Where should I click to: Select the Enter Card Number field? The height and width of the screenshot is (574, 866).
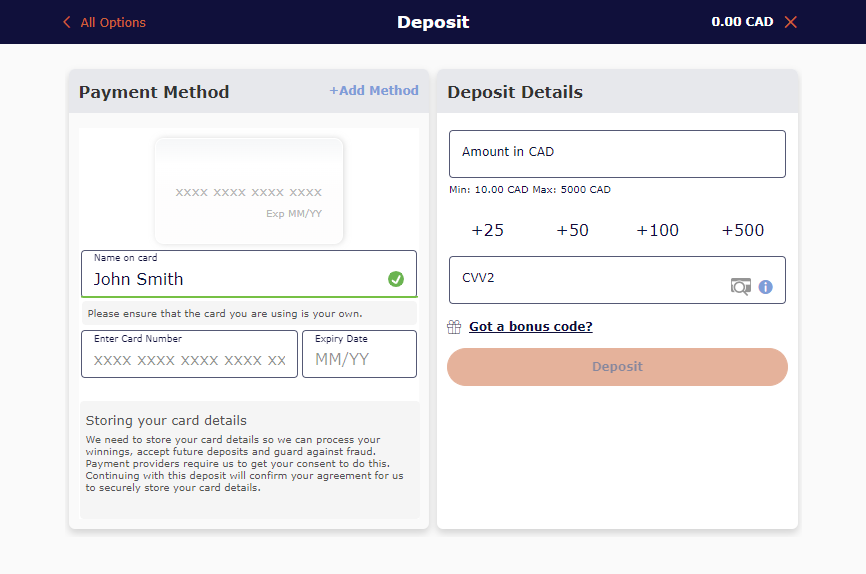[x=189, y=354]
